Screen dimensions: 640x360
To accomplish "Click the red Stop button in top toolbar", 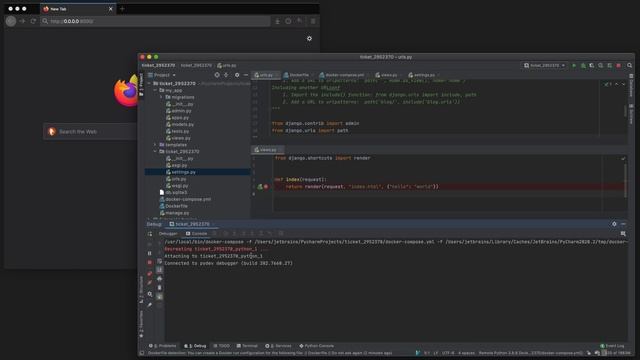I will (x=619, y=65).
